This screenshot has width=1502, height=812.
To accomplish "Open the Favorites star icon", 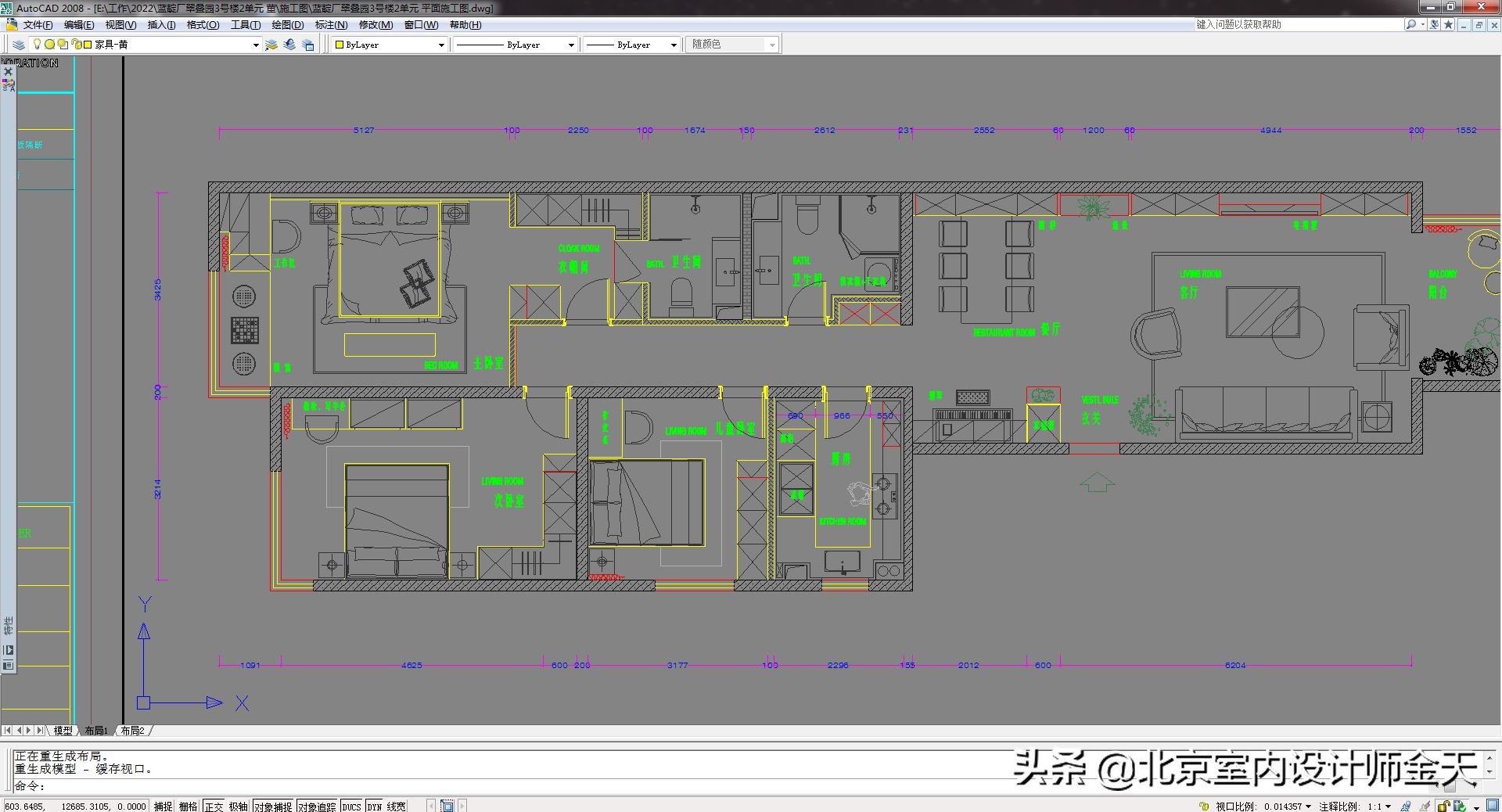I will point(1449,24).
